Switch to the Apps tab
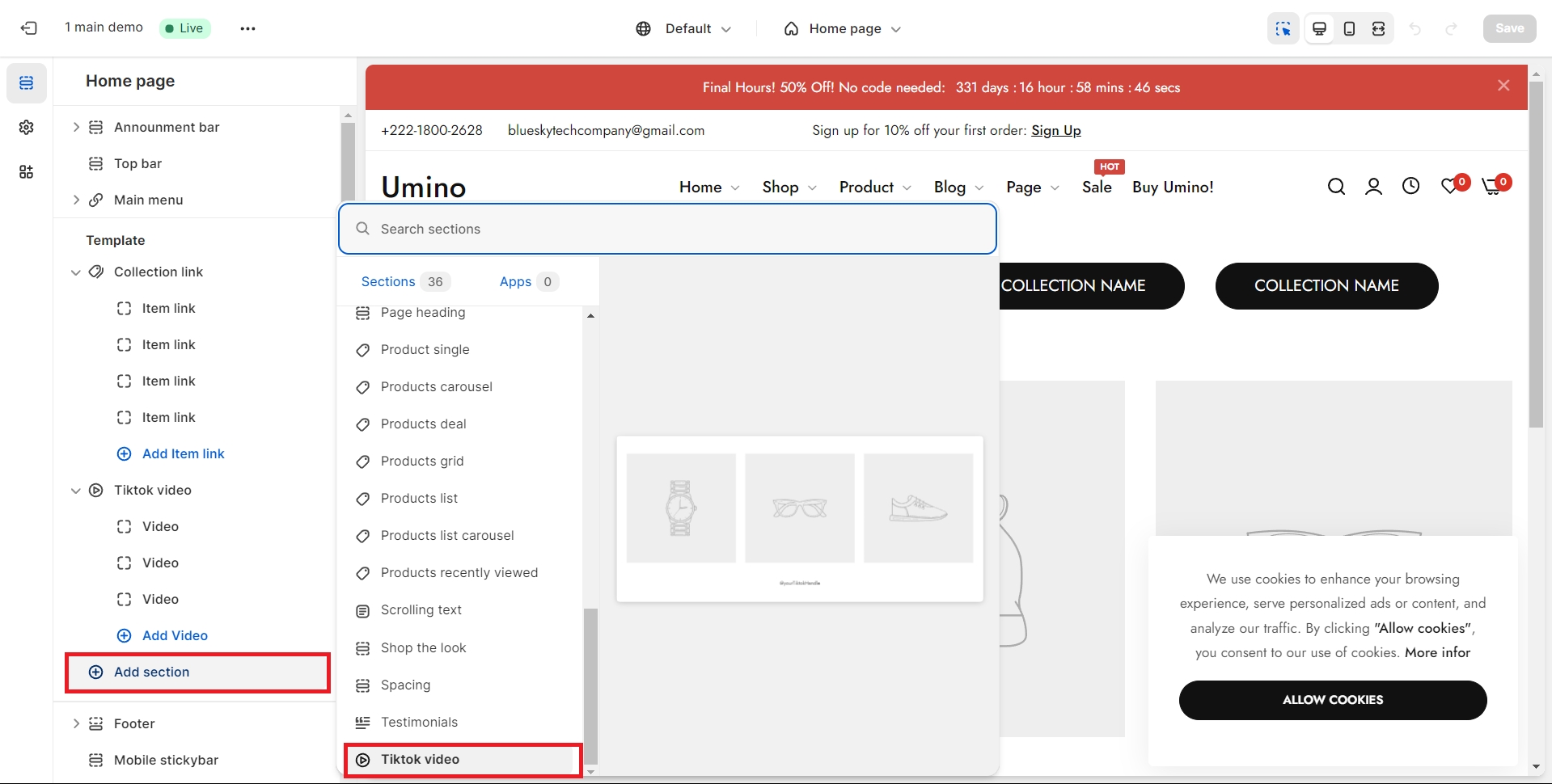 point(515,281)
